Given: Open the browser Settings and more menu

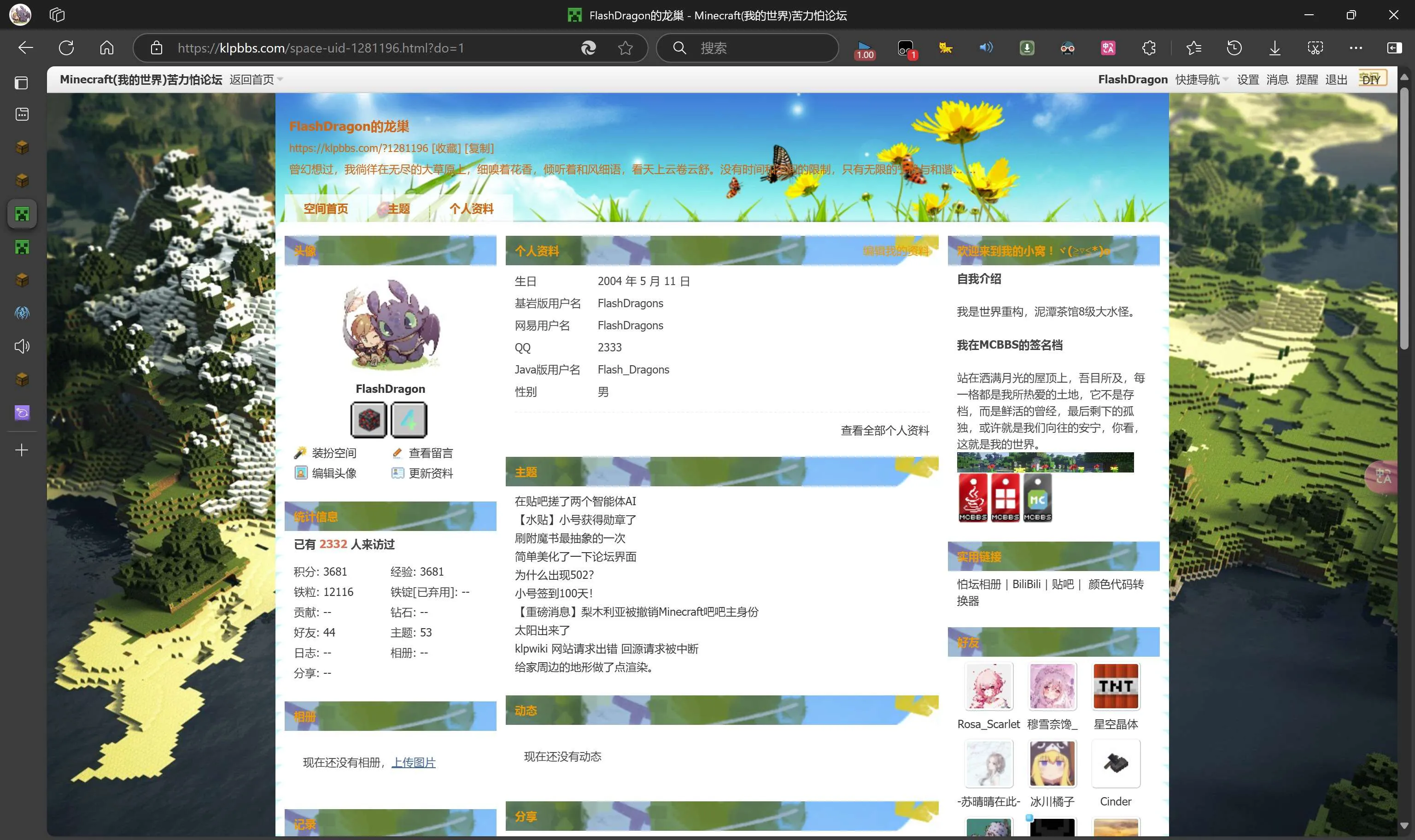Looking at the screenshot, I should tap(1356, 48).
